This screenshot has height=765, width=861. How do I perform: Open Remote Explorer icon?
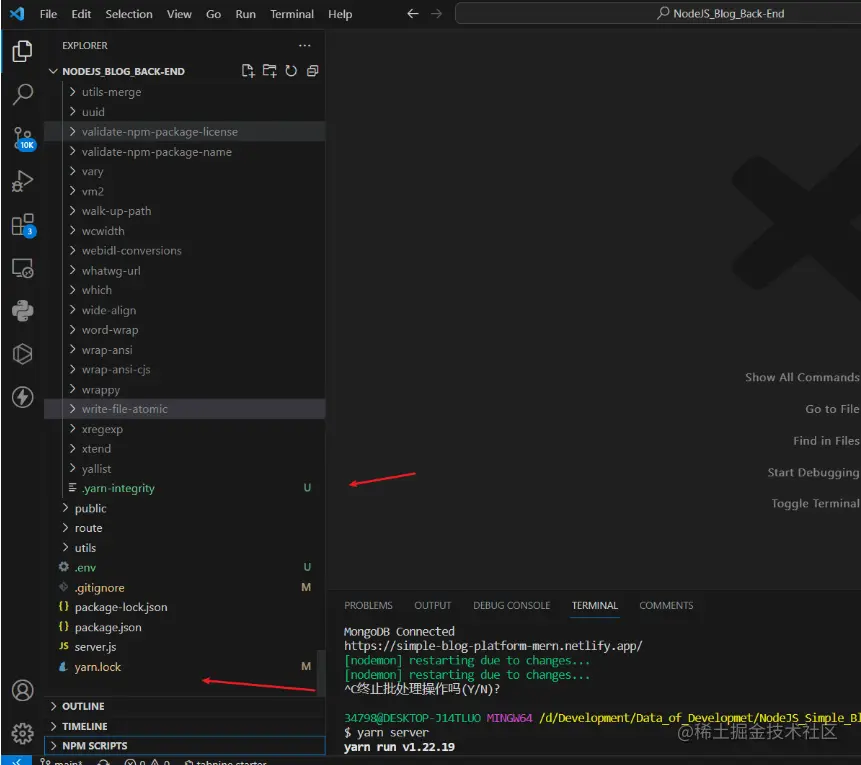tap(22, 268)
